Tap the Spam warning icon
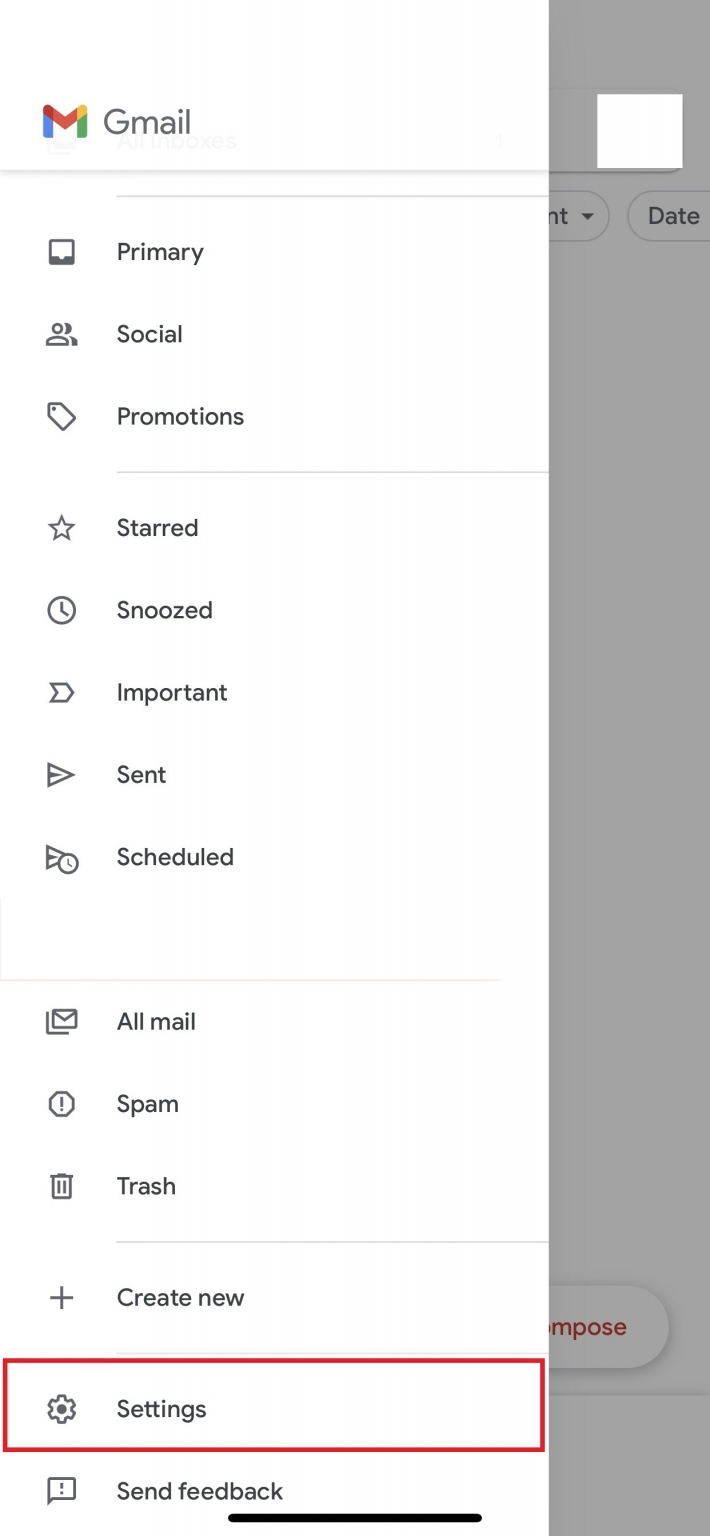This screenshot has height=1536, width=710. click(x=62, y=1104)
